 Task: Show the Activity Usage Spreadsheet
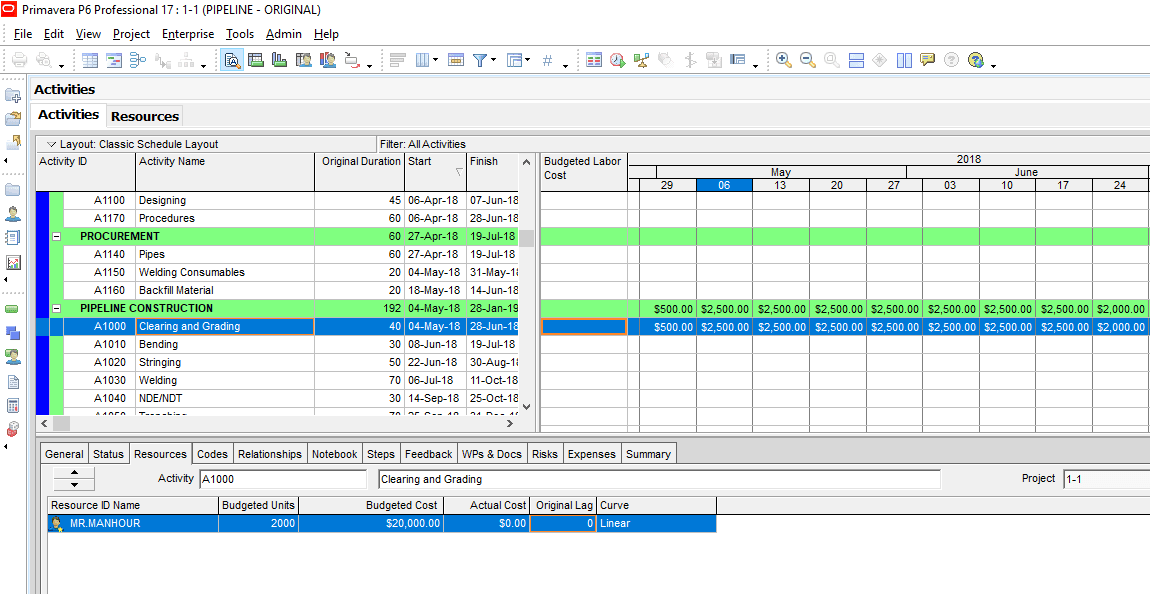(256, 60)
